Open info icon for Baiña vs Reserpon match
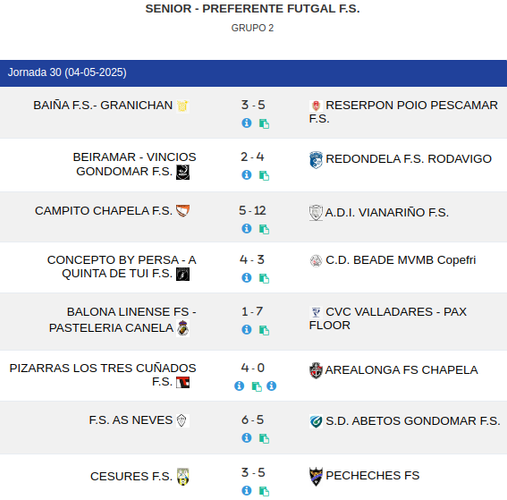This screenshot has height=500, width=507. tap(246, 123)
